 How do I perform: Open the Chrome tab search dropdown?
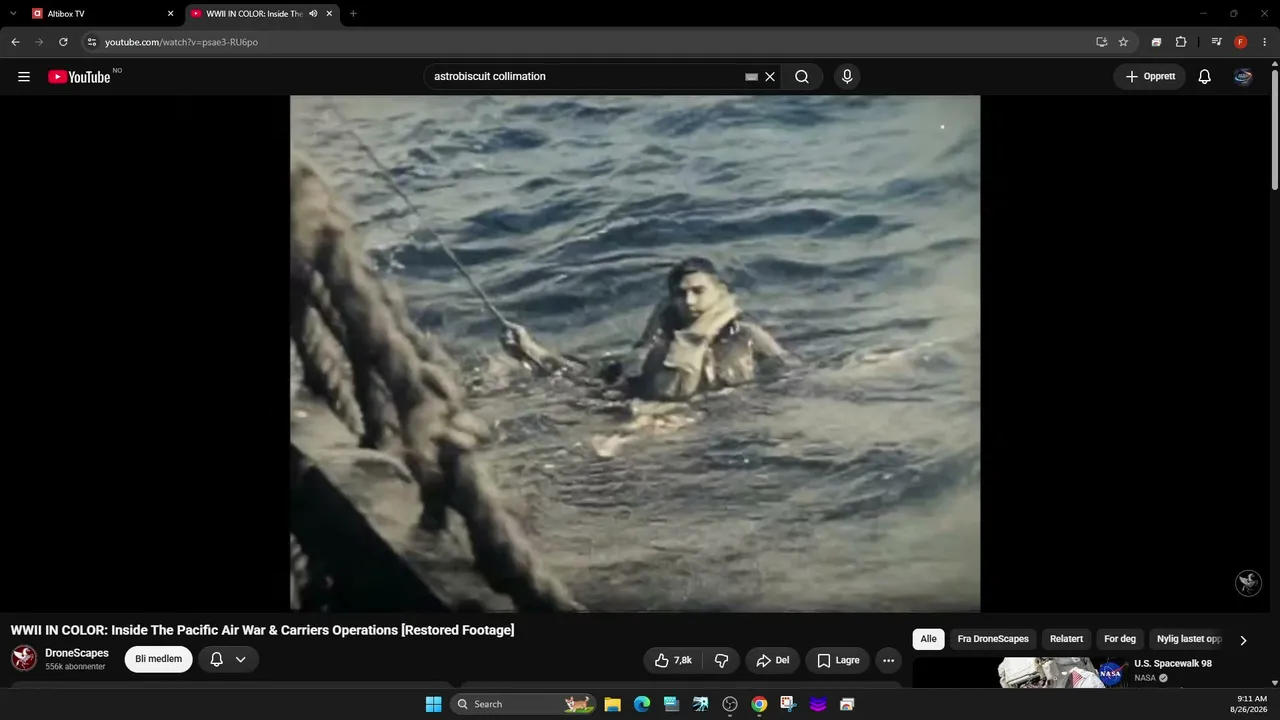(13, 14)
